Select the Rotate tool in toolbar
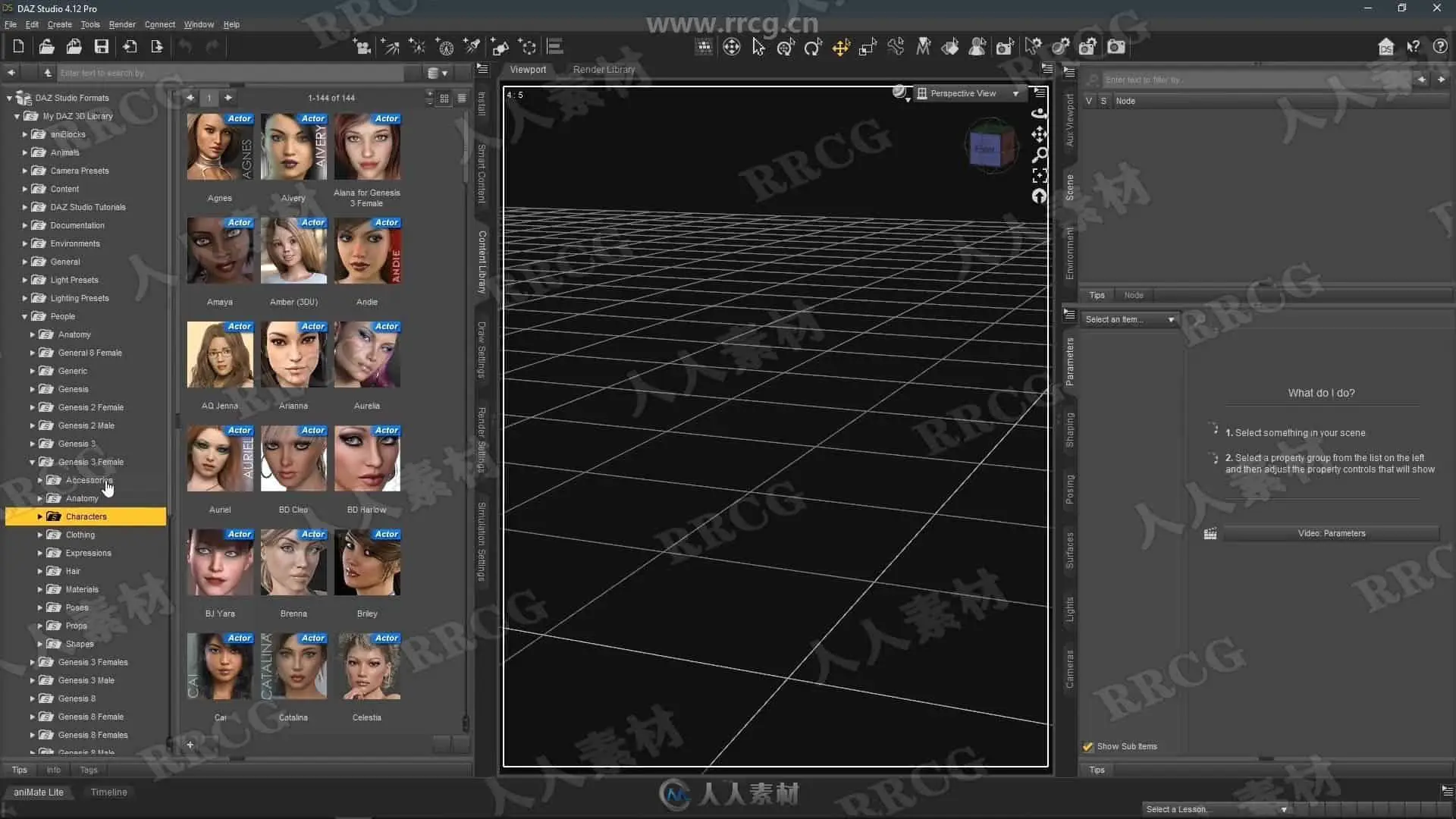 coord(813,48)
